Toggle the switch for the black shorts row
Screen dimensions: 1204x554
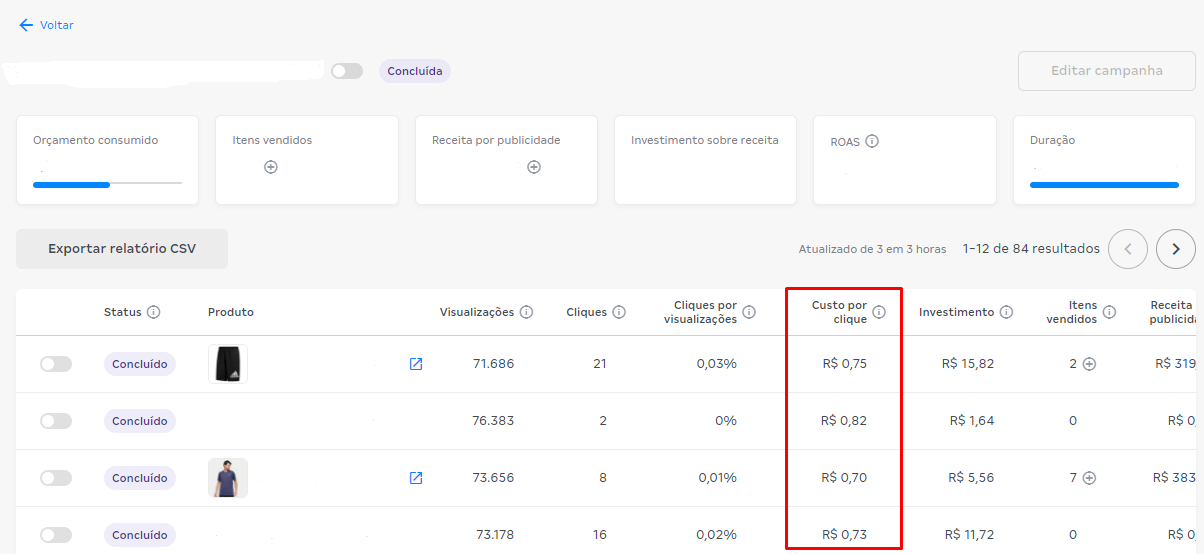pyautogui.click(x=56, y=364)
